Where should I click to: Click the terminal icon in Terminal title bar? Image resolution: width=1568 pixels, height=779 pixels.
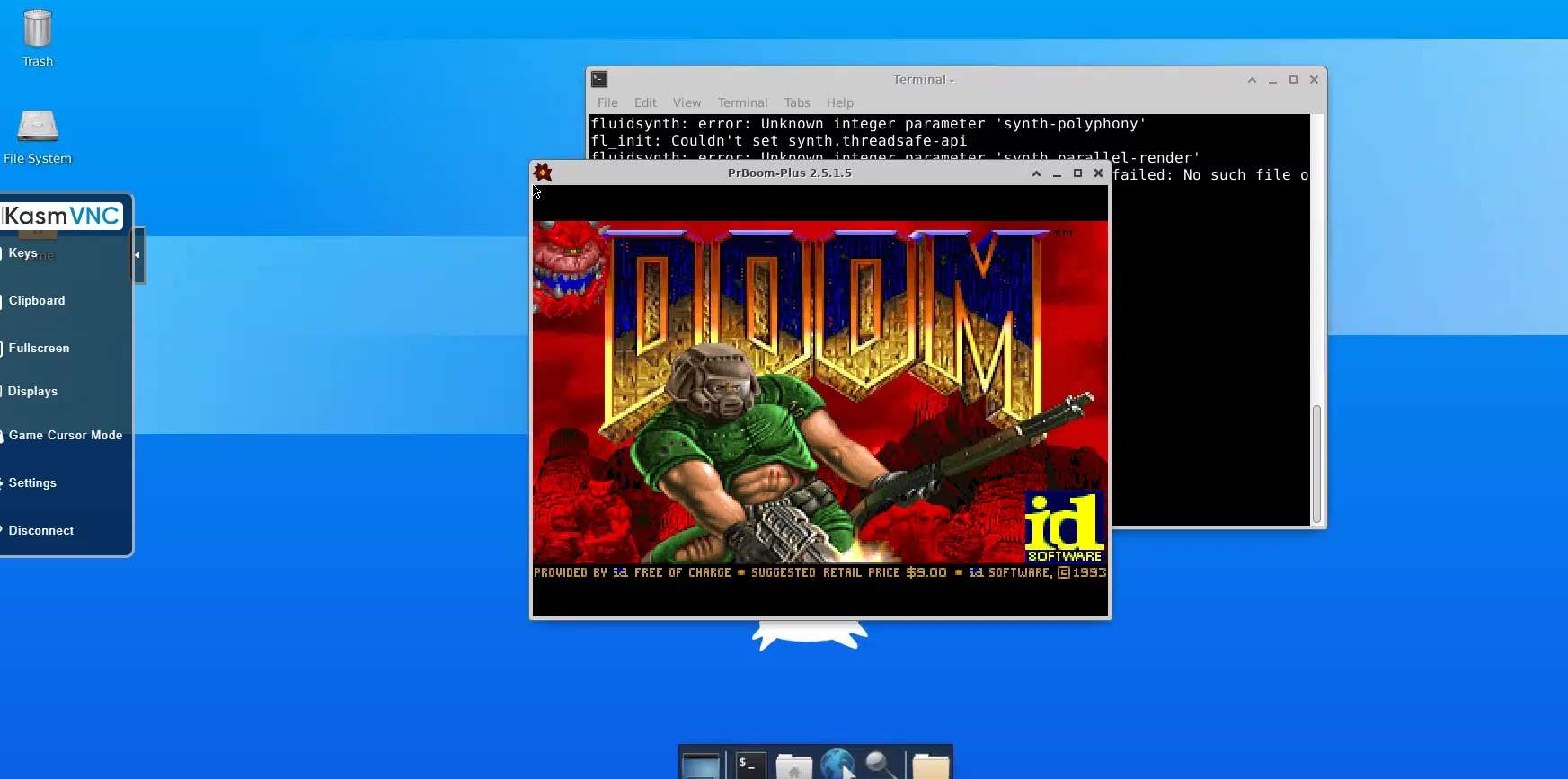pos(599,79)
